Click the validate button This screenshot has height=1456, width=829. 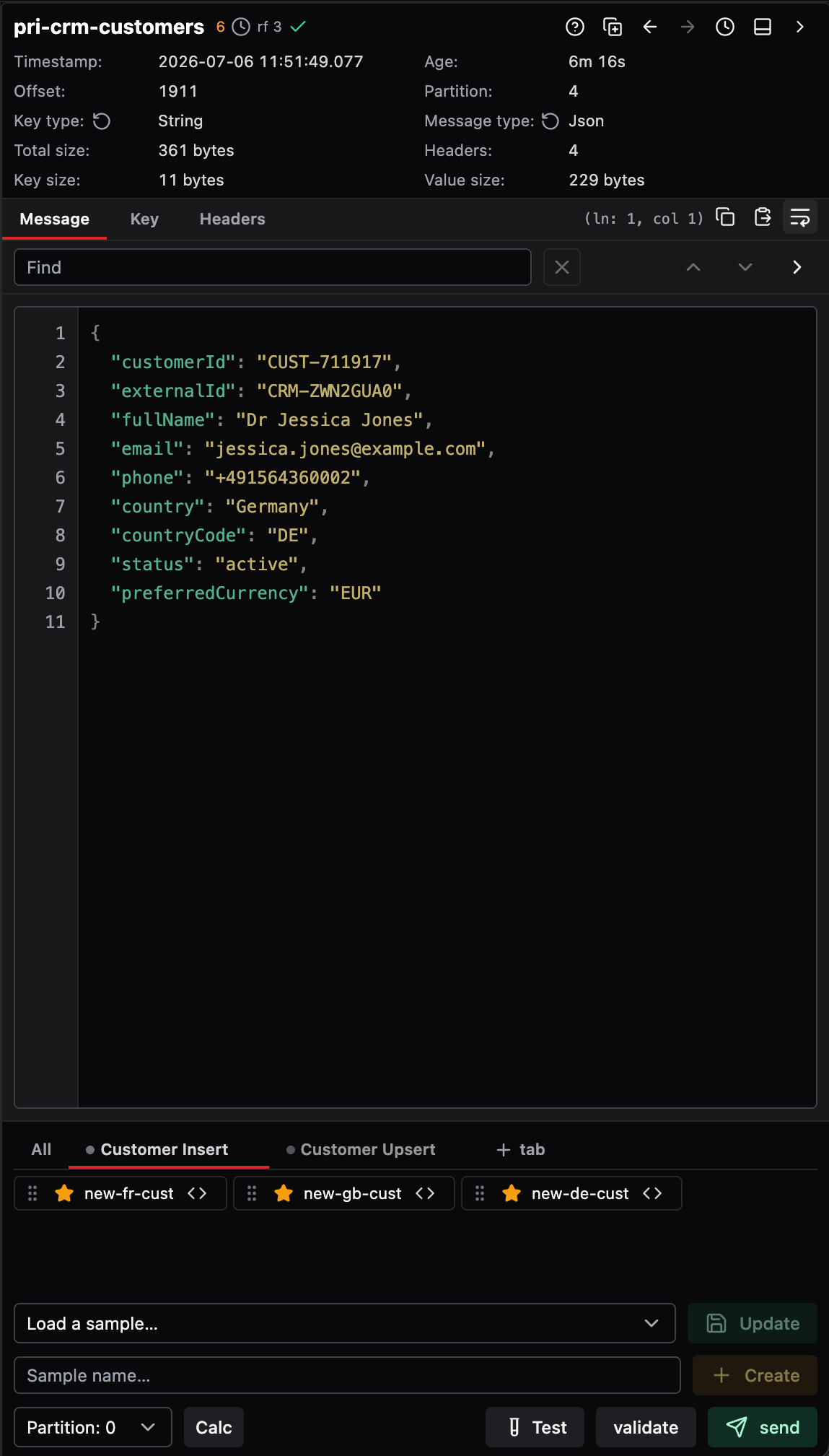pos(646,1427)
